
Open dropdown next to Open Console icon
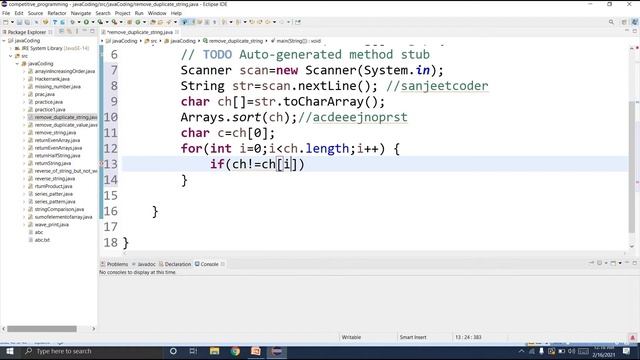tap(620, 263)
